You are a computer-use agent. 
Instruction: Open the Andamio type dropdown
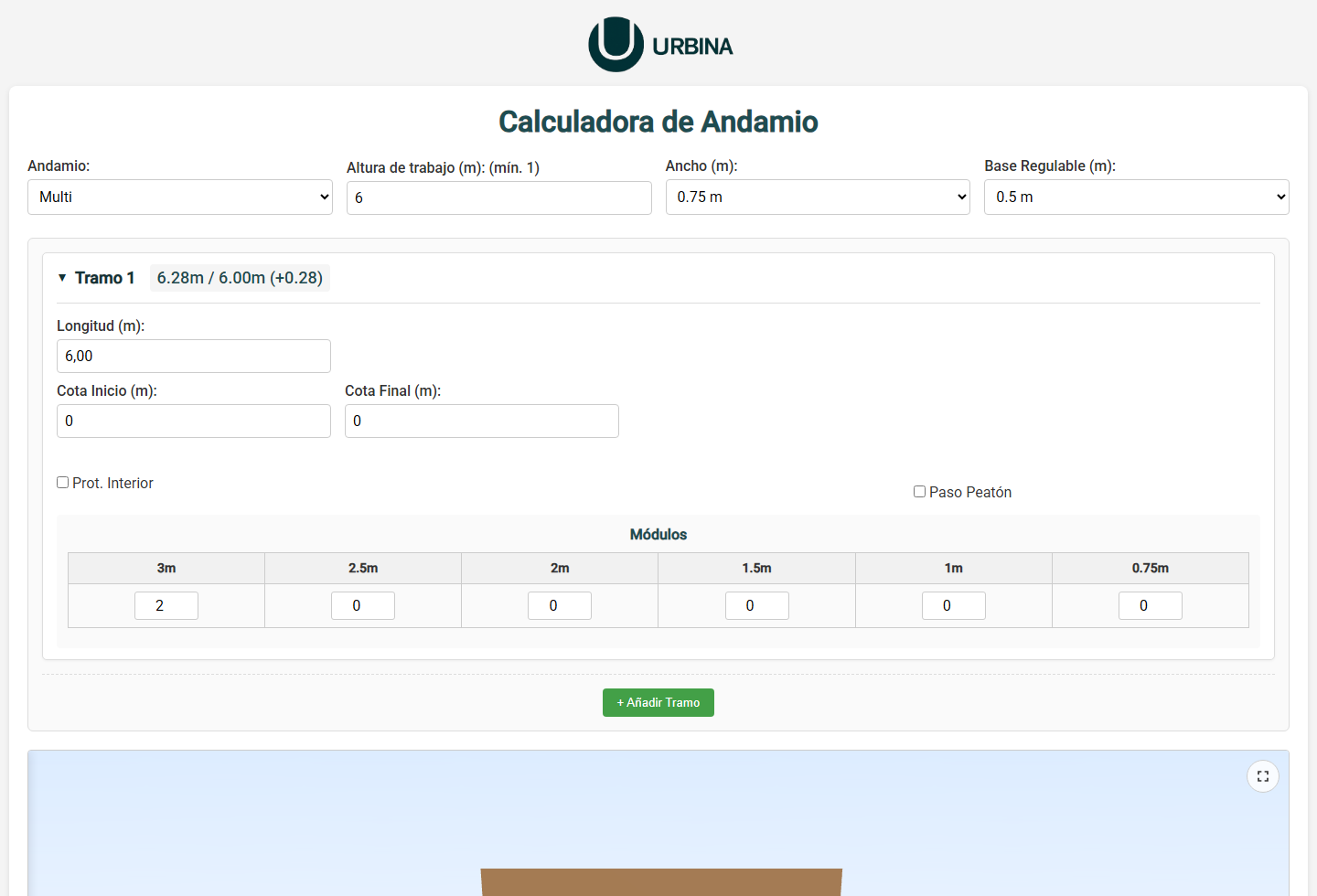pyautogui.click(x=180, y=197)
